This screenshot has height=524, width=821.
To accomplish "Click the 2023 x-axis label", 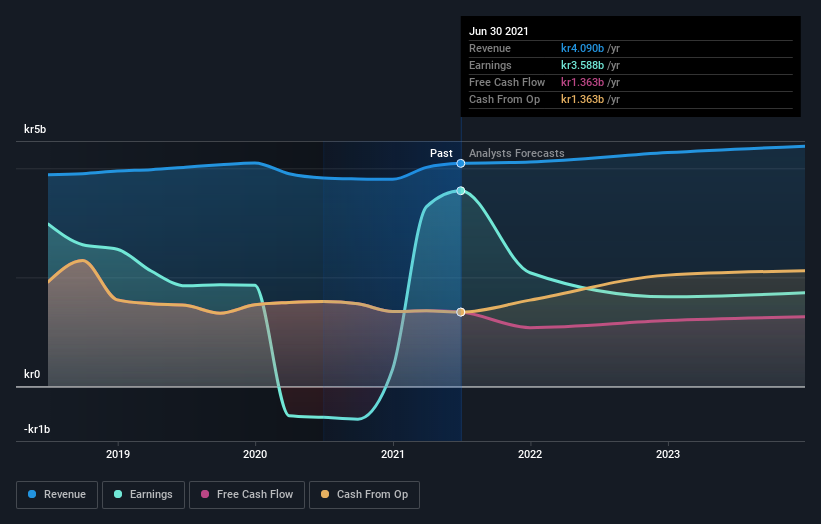I will (x=668, y=454).
